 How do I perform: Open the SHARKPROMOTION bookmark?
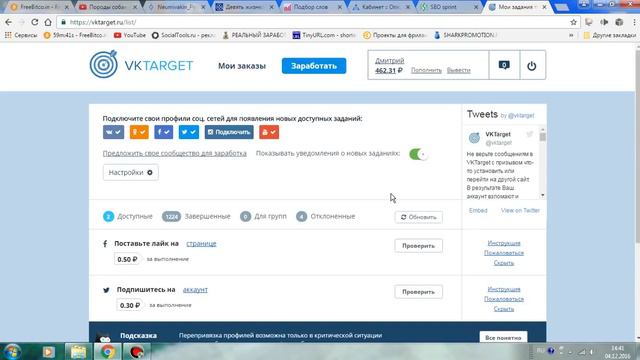(x=465, y=35)
